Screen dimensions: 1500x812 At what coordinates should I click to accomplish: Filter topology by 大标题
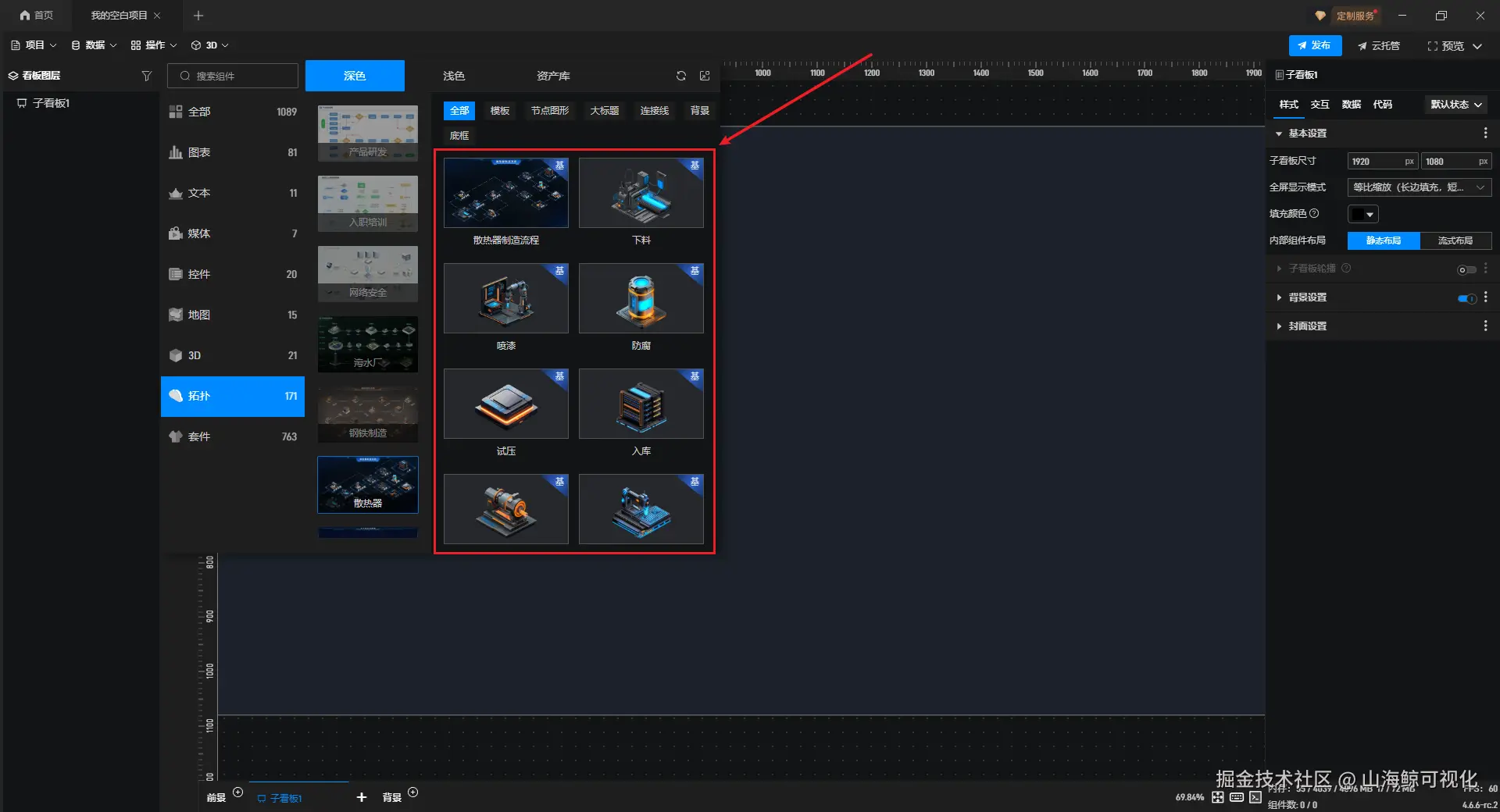pos(604,111)
